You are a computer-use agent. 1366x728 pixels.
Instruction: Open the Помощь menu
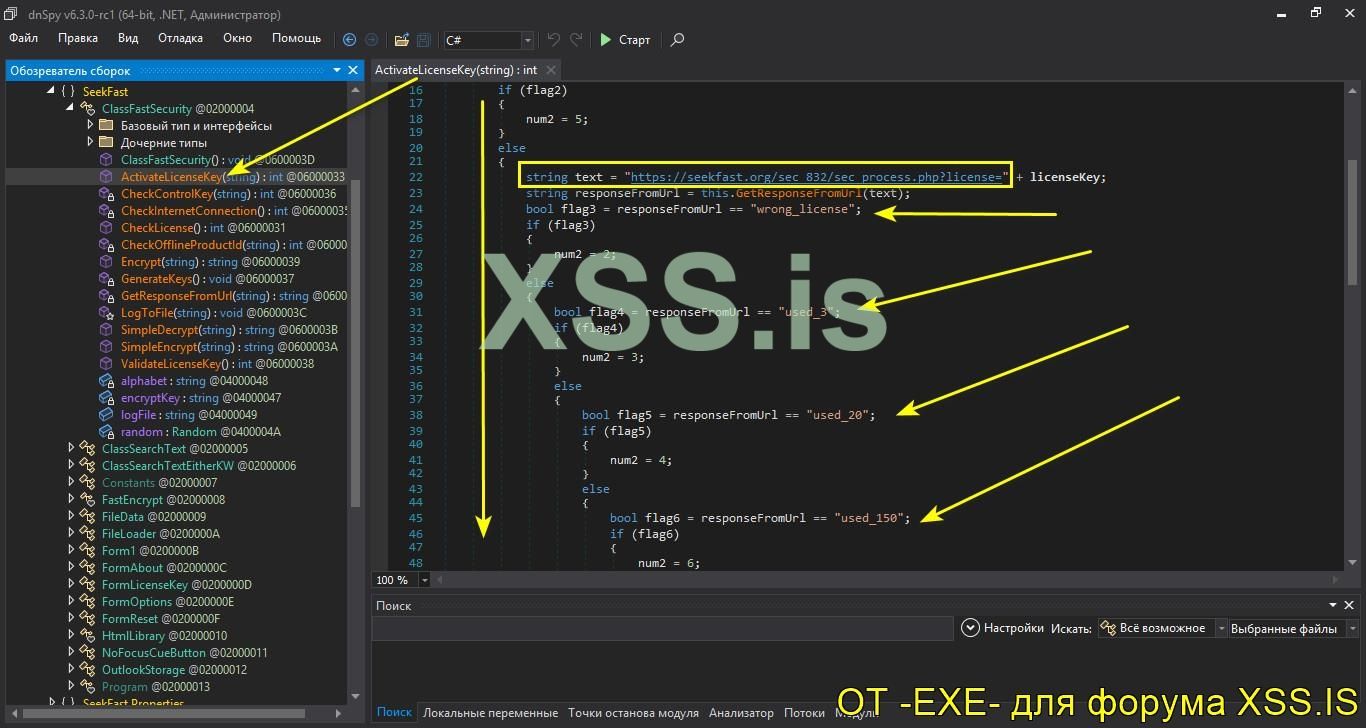click(x=297, y=38)
